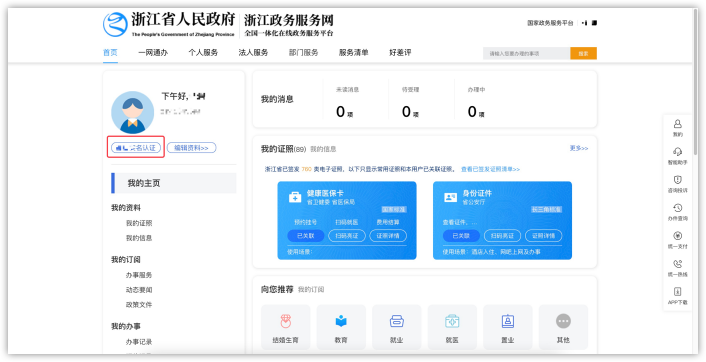Open 办事记录 under 我的办事
Image resolution: width=706 pixels, height=362 pixels.
(x=139, y=342)
